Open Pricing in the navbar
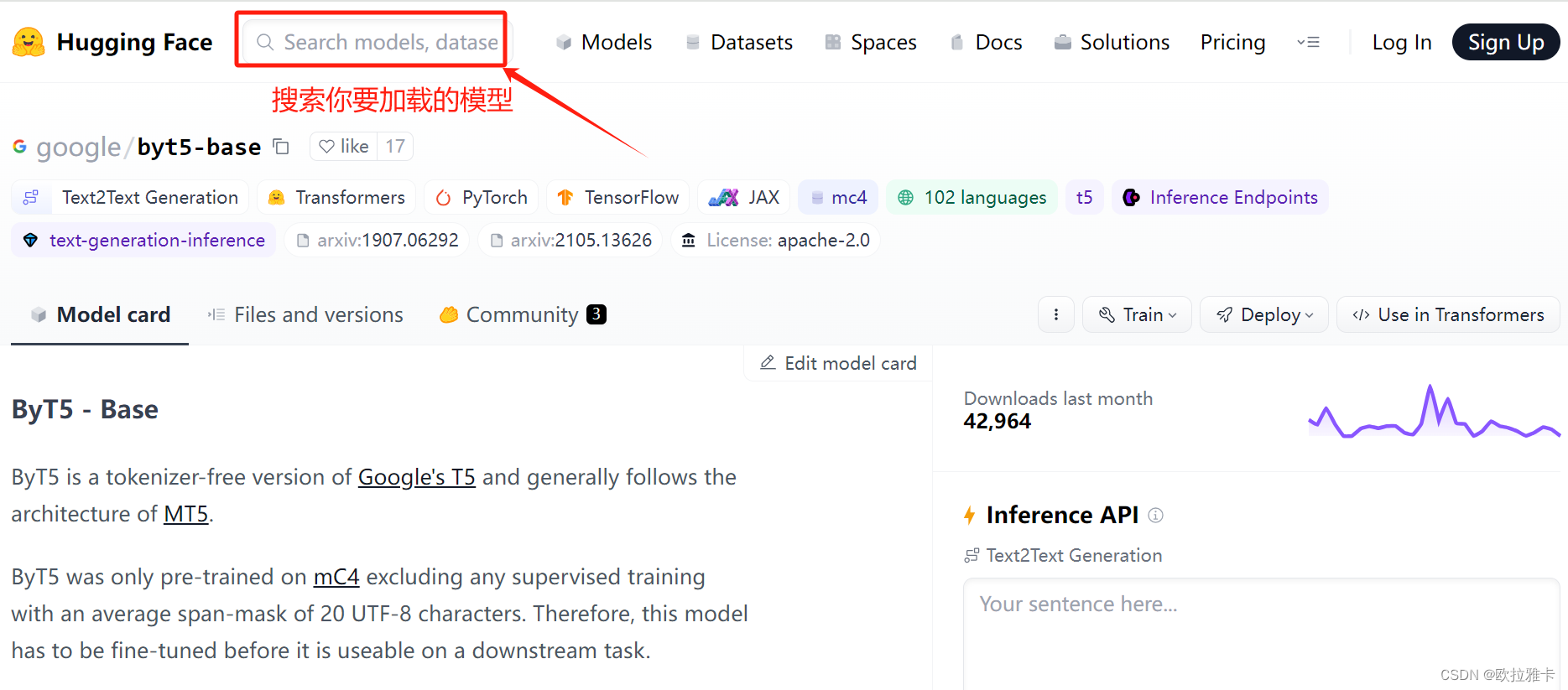The width and height of the screenshot is (1568, 690). [x=1232, y=42]
